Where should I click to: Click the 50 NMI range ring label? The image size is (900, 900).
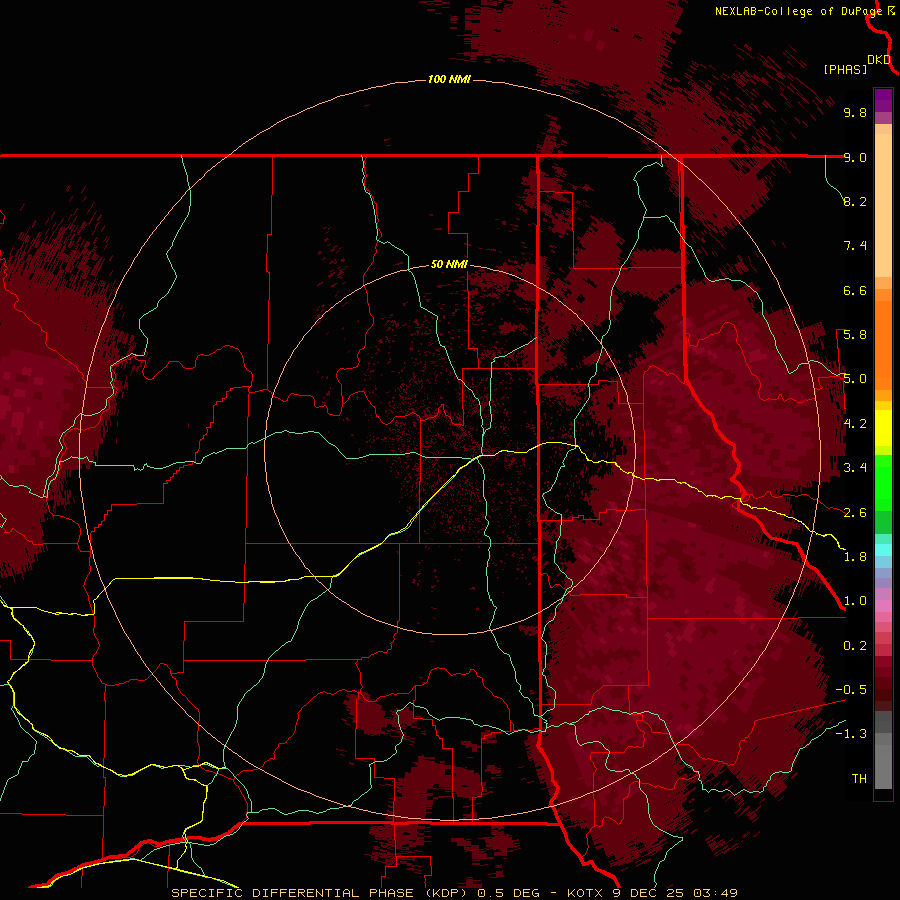[449, 264]
